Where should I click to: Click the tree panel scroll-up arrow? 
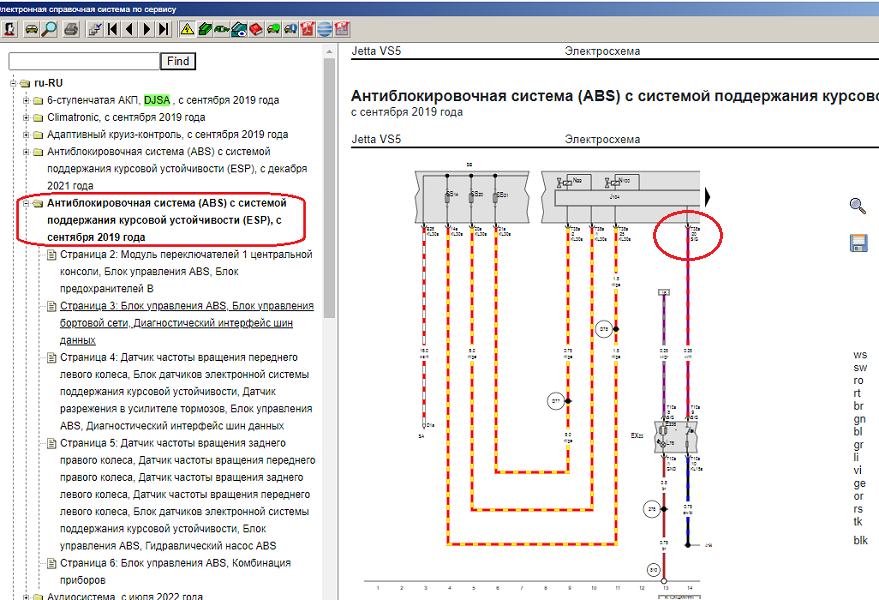pyautogui.click(x=329, y=52)
